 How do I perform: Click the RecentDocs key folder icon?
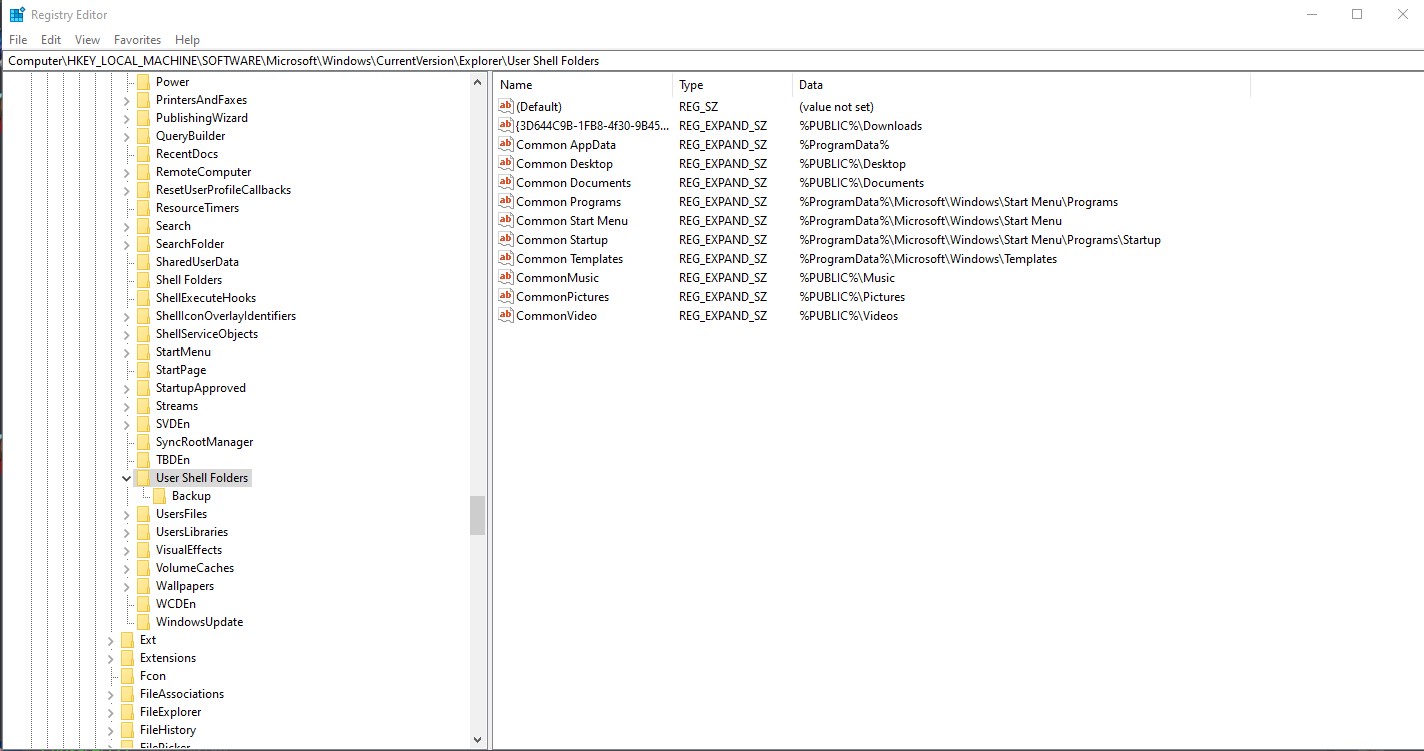(x=143, y=154)
